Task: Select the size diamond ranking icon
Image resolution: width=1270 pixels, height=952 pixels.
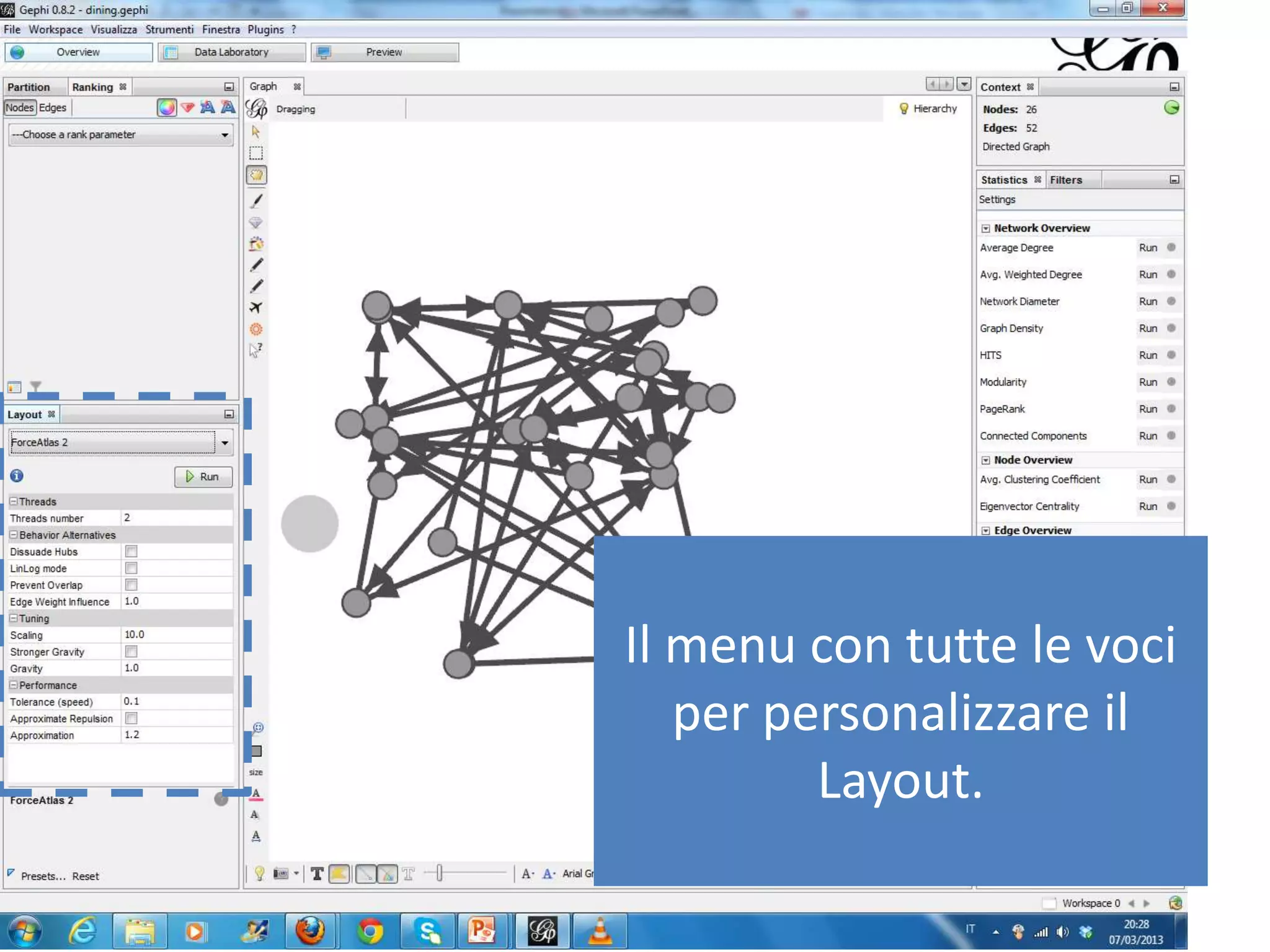Action: 188,108
